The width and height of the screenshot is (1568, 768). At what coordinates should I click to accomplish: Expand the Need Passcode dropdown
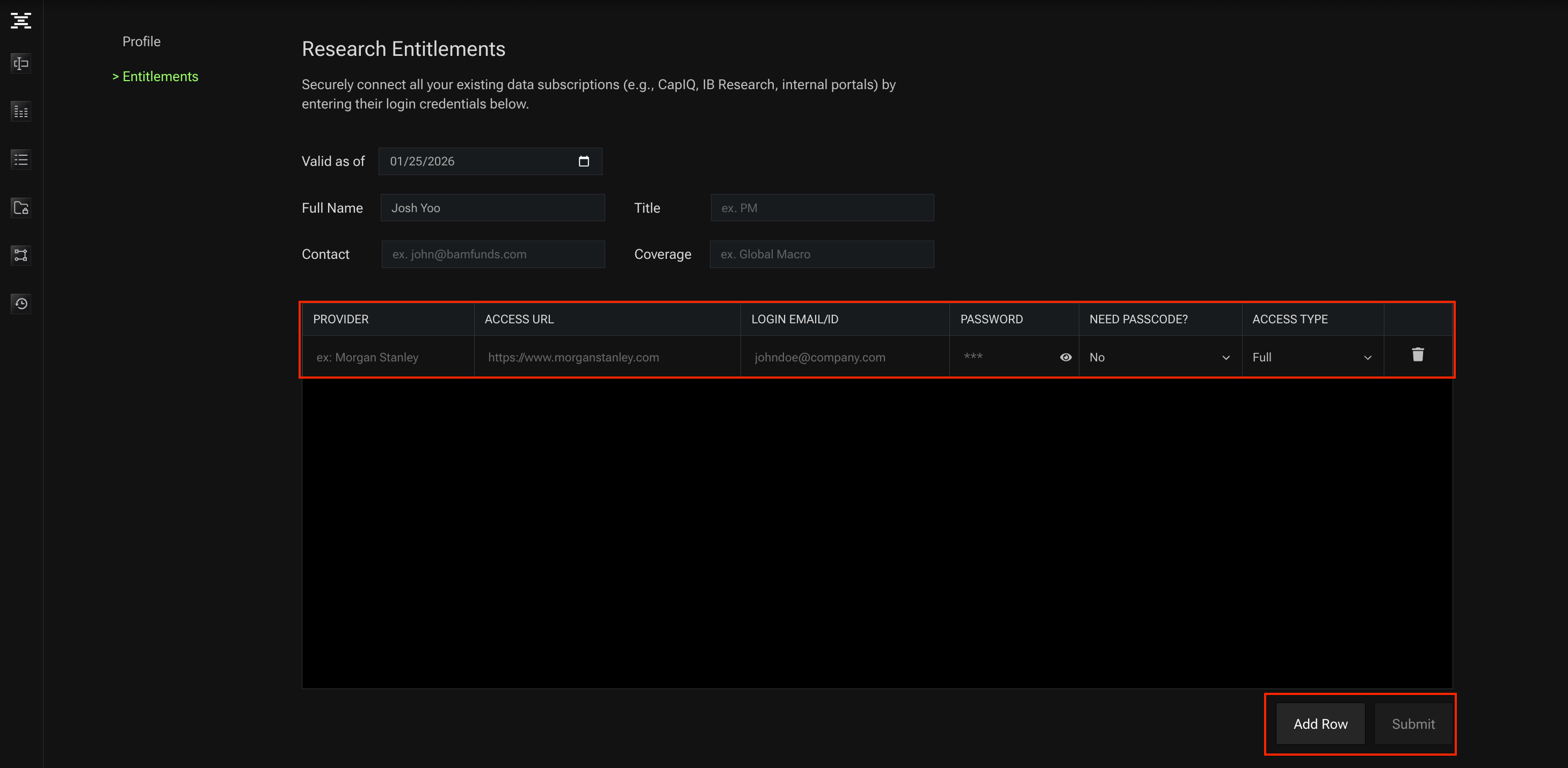pyautogui.click(x=1159, y=357)
